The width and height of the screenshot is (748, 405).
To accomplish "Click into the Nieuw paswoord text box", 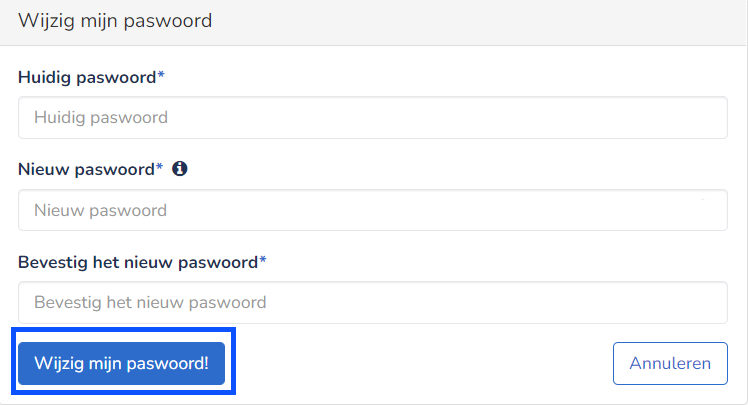I will pos(373,210).
